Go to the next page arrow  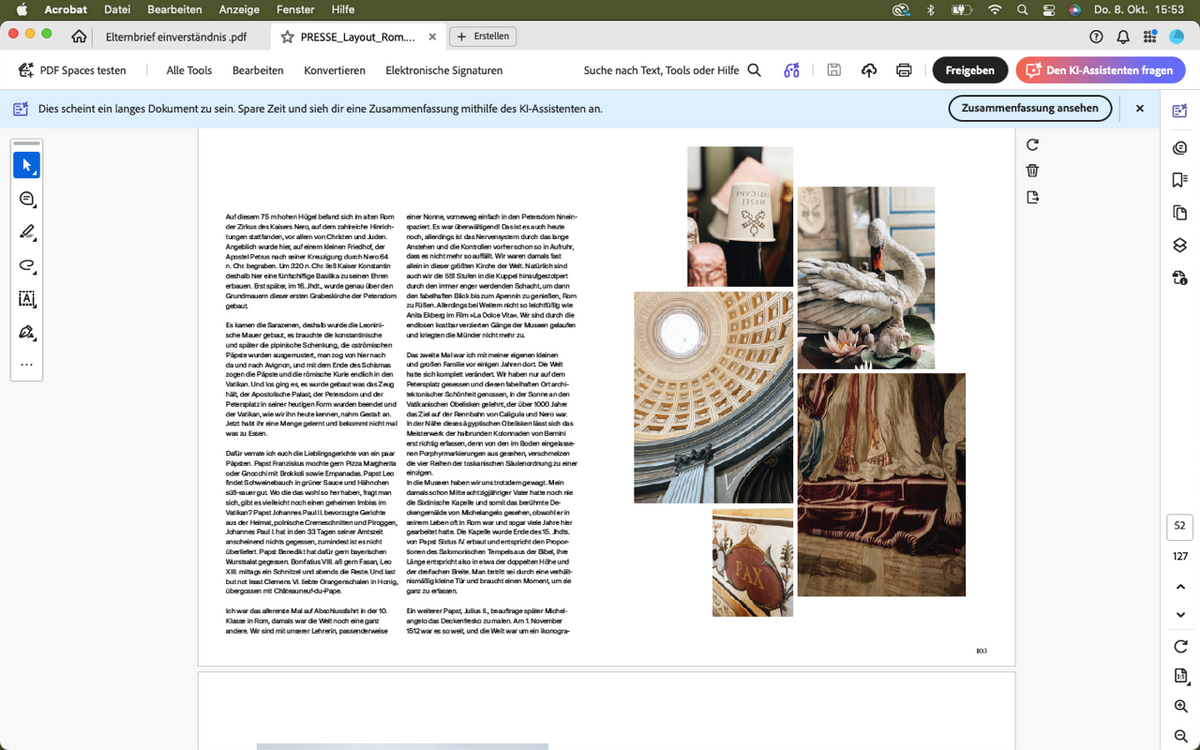click(1180, 614)
